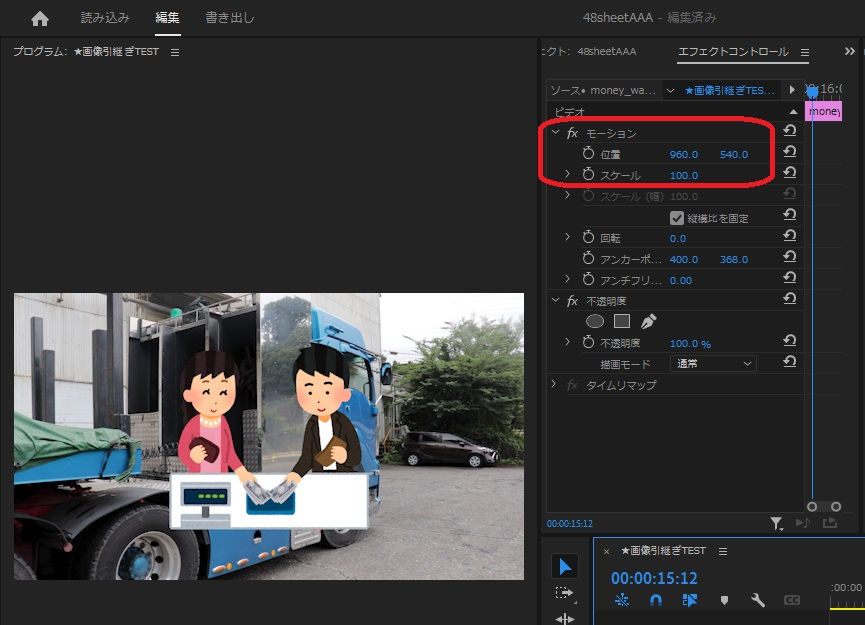
Task: Go to the Home screen icon
Action: coord(40,19)
